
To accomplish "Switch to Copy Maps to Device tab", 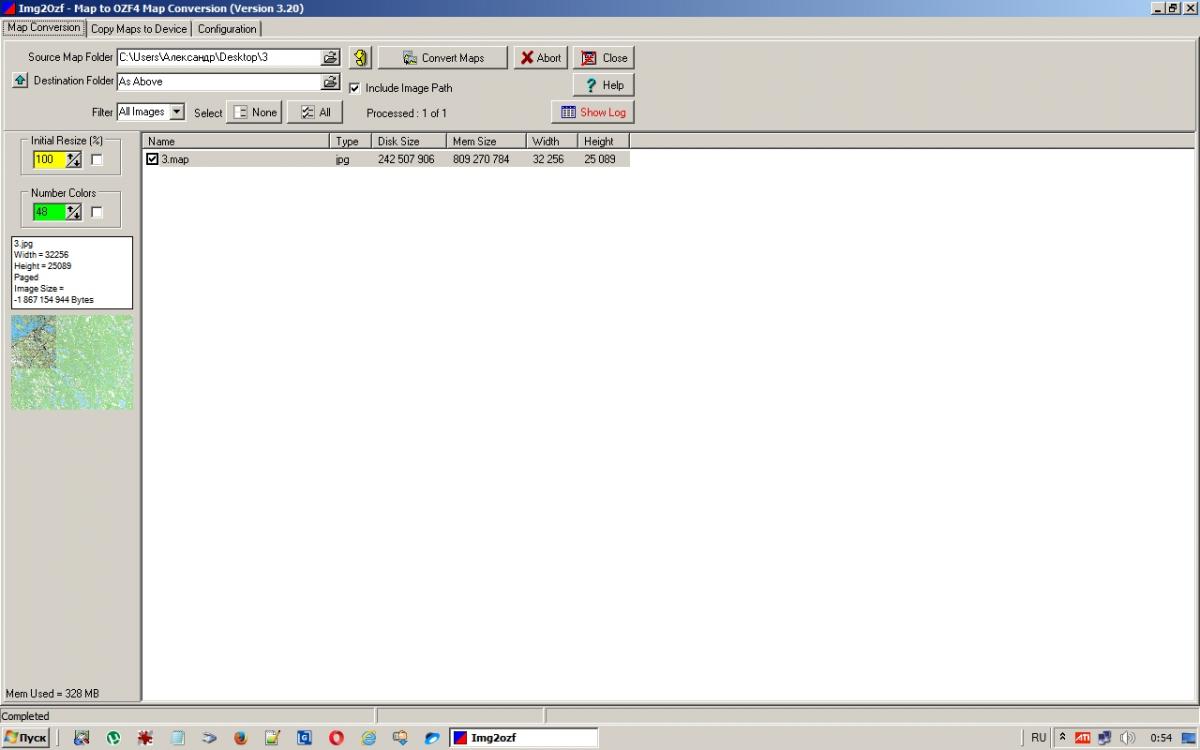I will pos(138,29).
